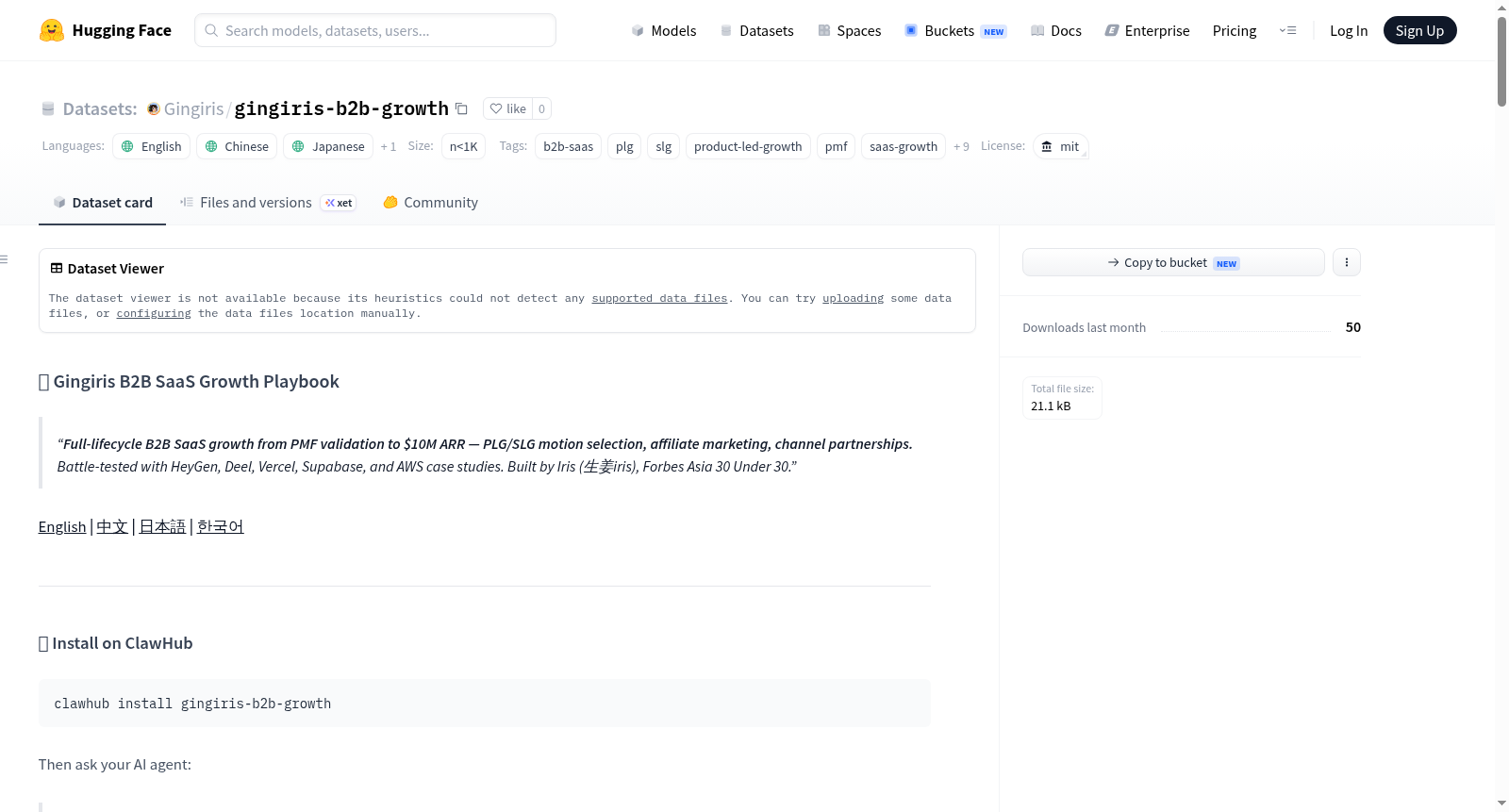Click the globe icon beside Japanese
Viewport: 1509px width, 812px height.
click(x=298, y=146)
